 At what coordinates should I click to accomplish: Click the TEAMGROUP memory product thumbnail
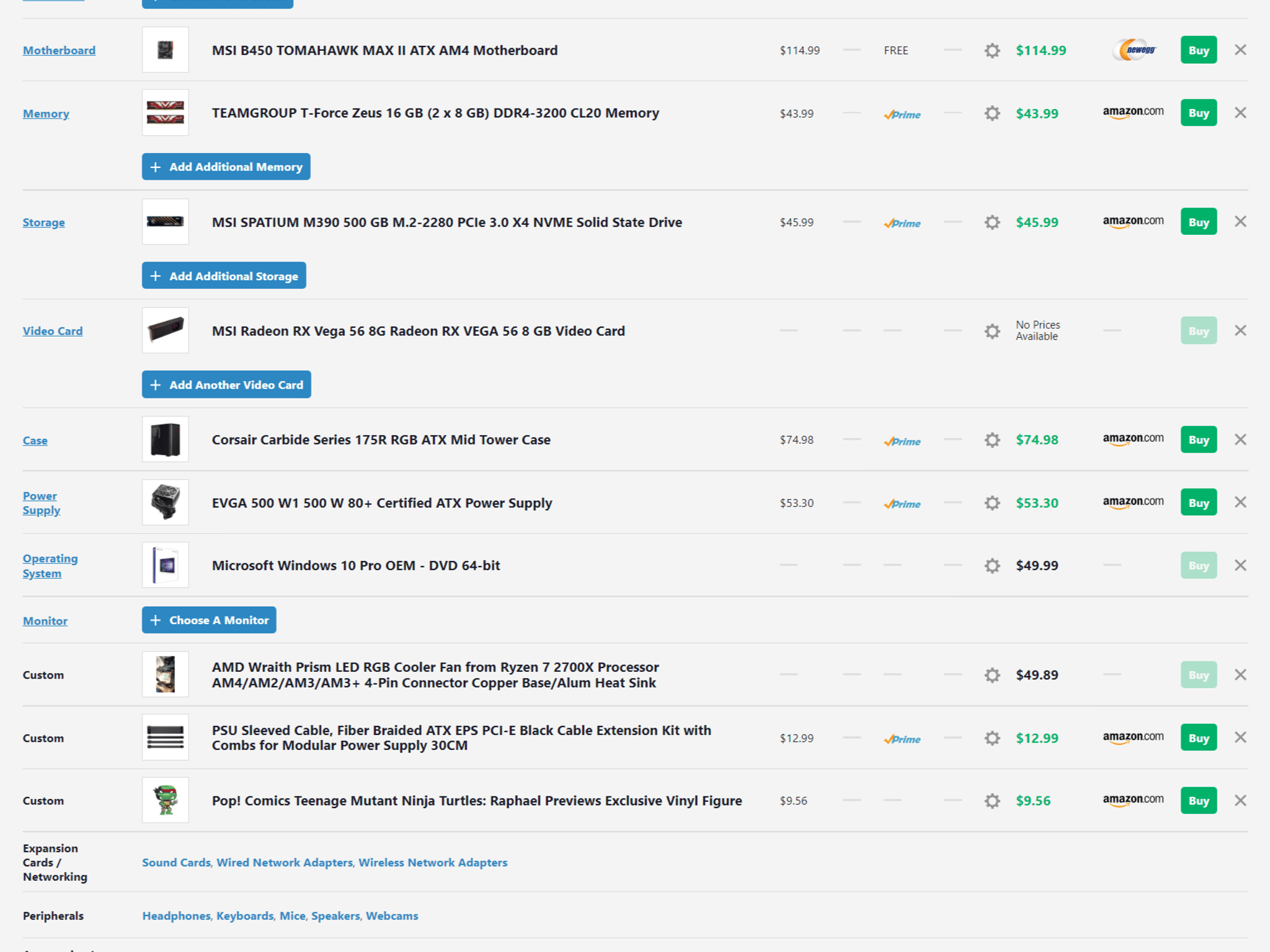[166, 113]
